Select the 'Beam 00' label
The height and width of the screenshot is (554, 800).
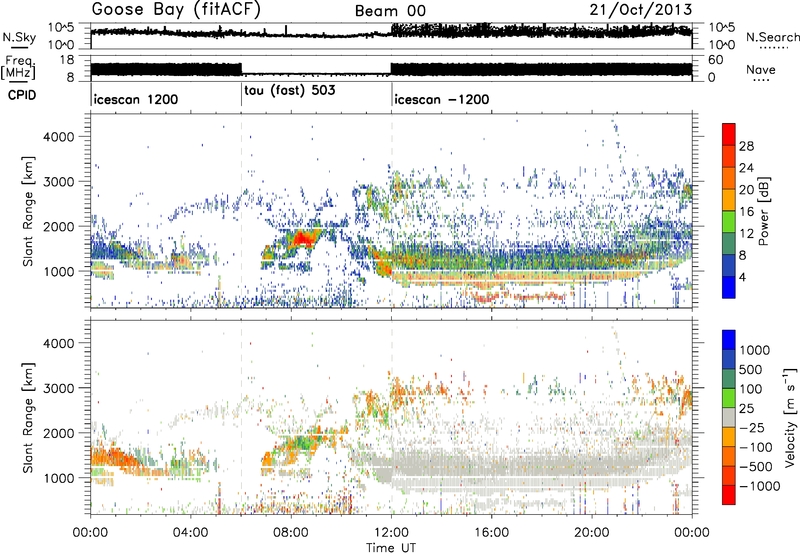390,11
